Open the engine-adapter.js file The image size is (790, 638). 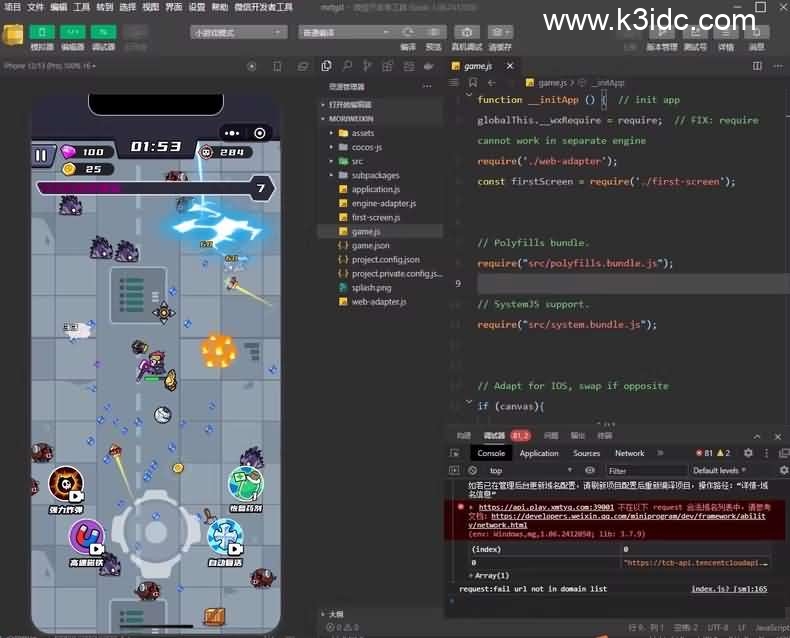click(383, 204)
